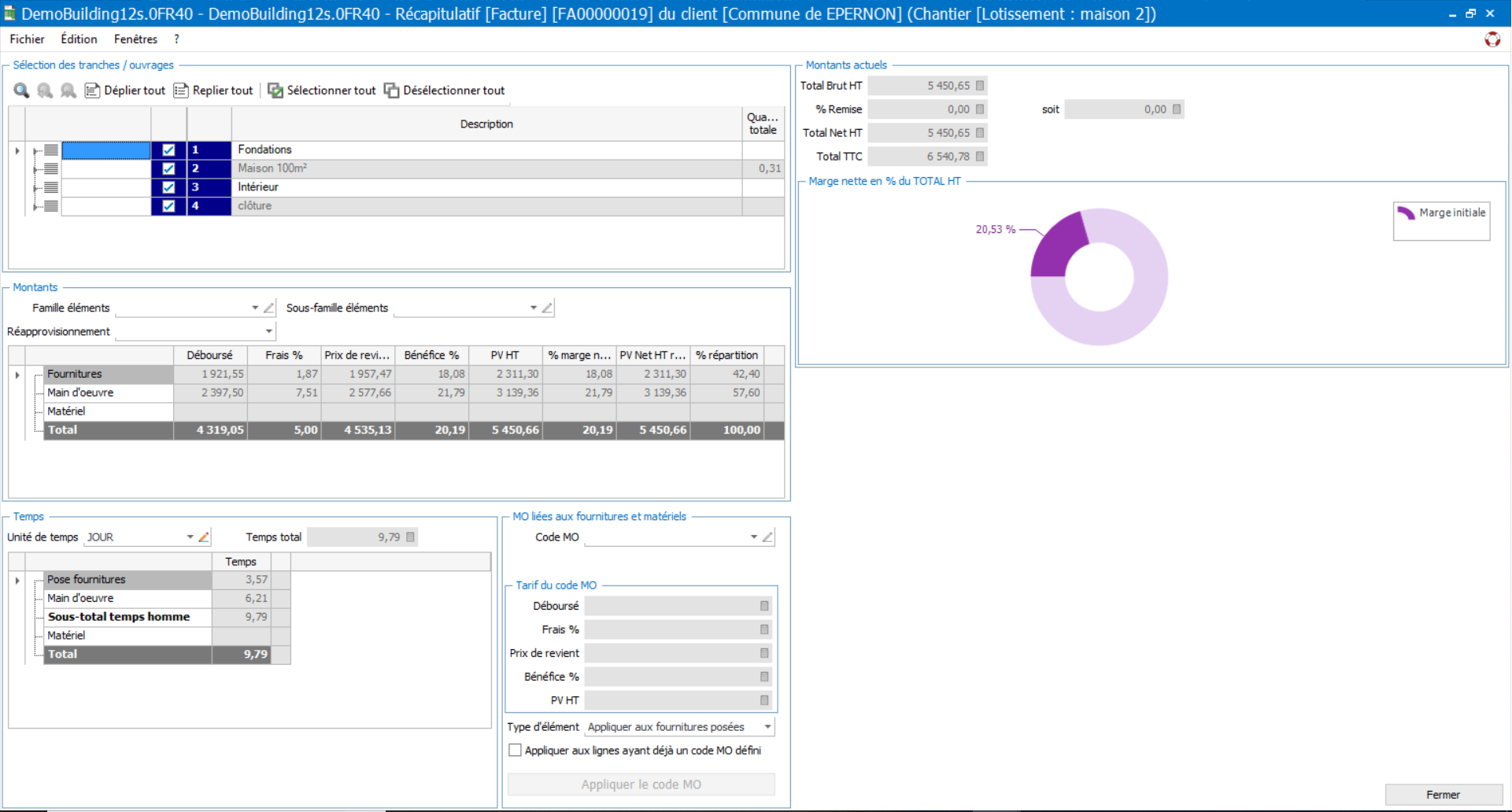The width and height of the screenshot is (1512, 812).
Task: Click the Déplier tout icon
Action: pyautogui.click(x=92, y=90)
